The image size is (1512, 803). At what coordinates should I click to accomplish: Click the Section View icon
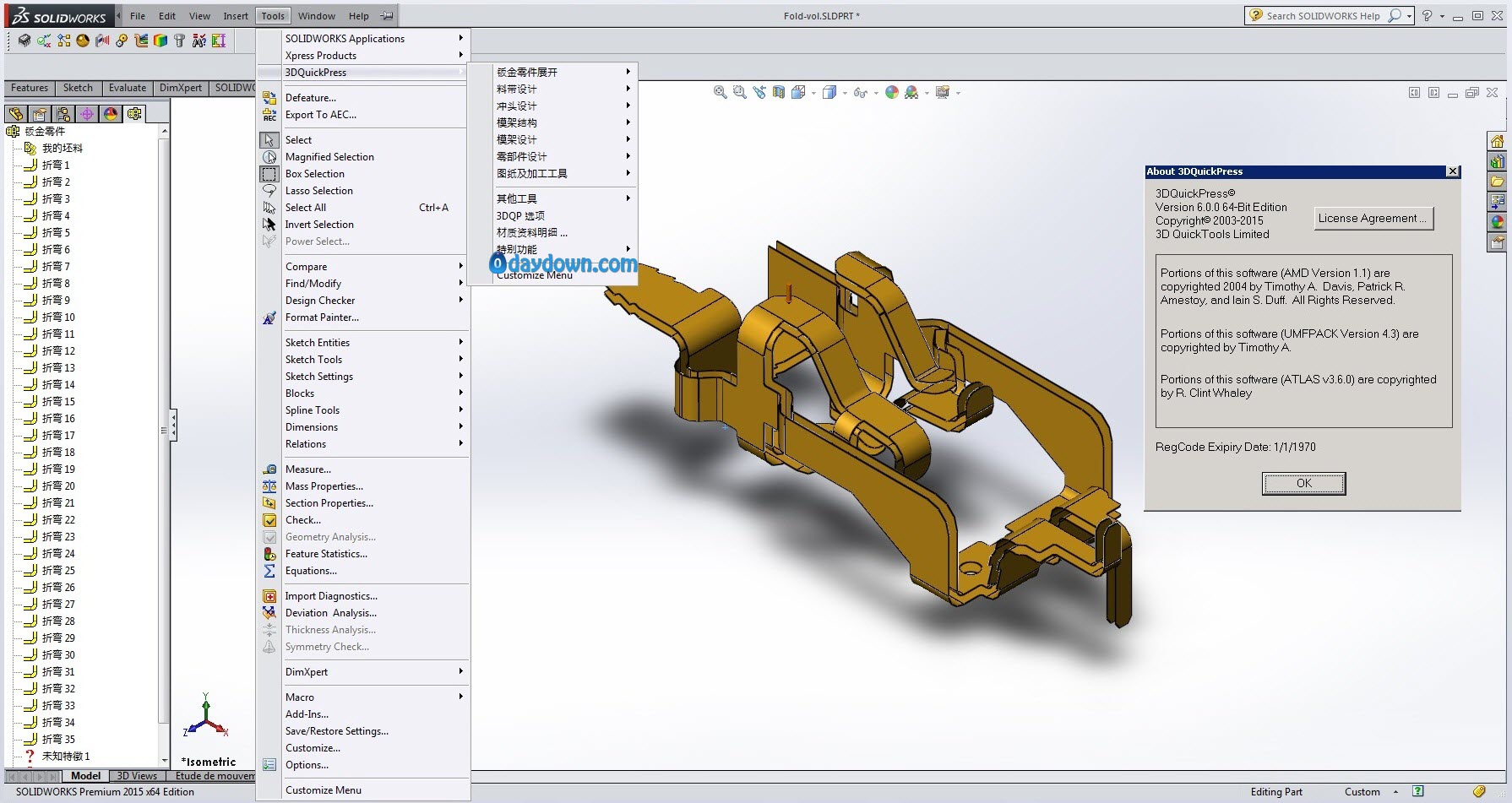point(779,92)
